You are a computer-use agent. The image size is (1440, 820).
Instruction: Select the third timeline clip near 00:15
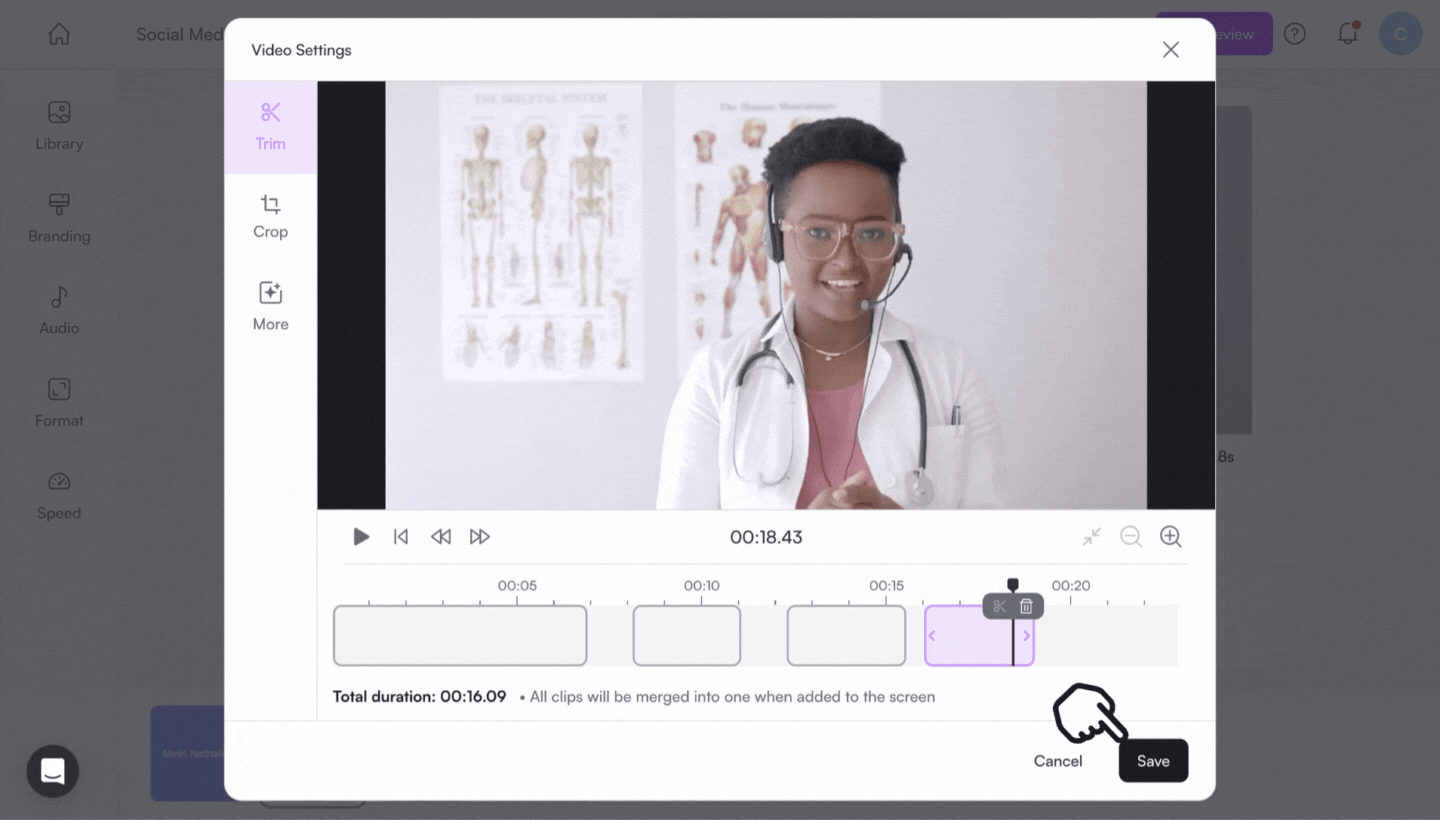tap(846, 635)
